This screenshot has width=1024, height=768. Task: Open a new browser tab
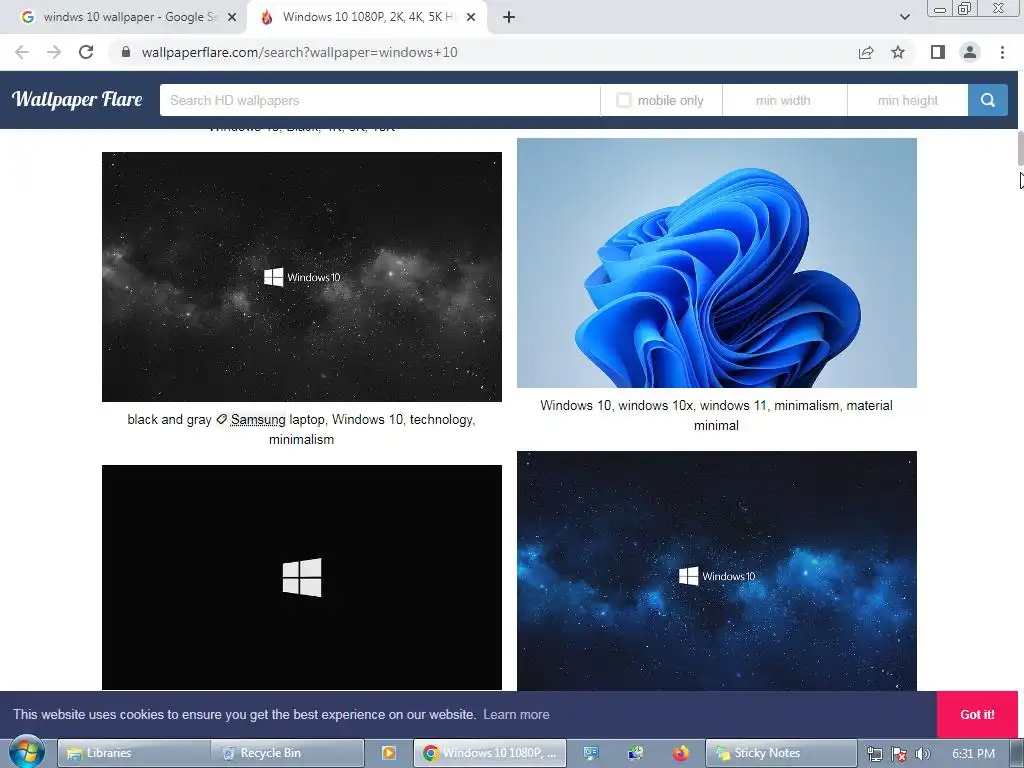[509, 18]
